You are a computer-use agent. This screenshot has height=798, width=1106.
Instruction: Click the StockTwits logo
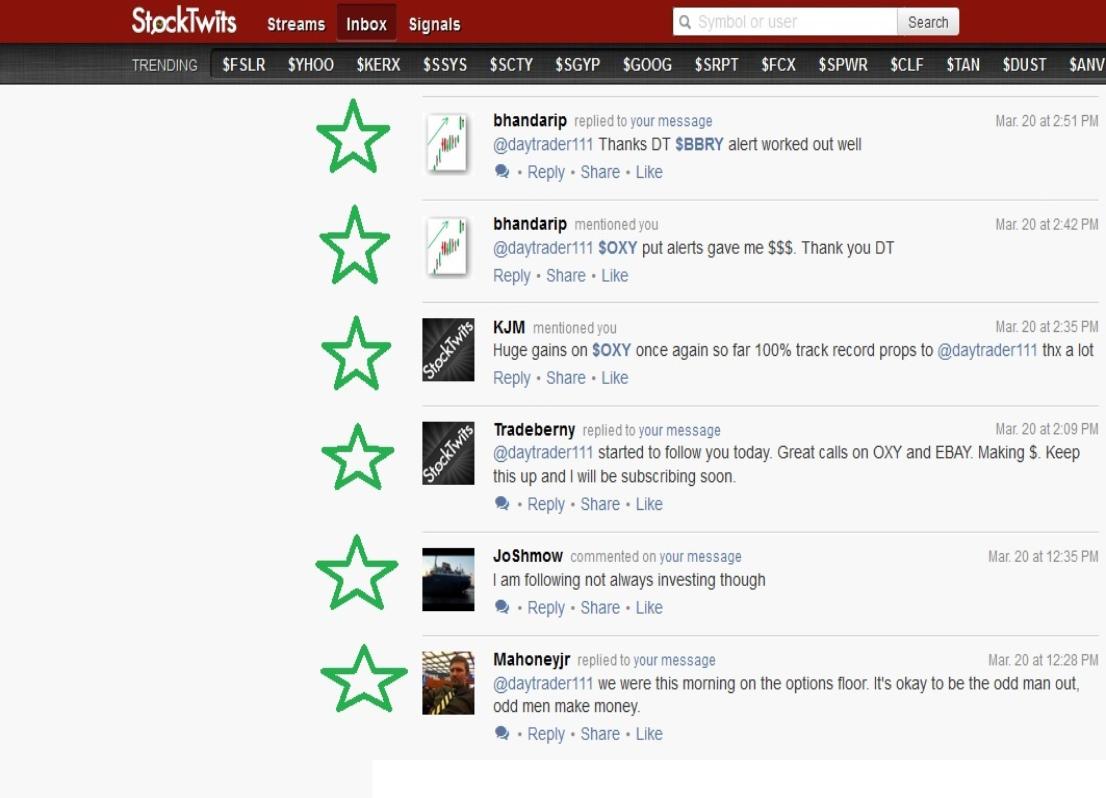click(x=183, y=20)
